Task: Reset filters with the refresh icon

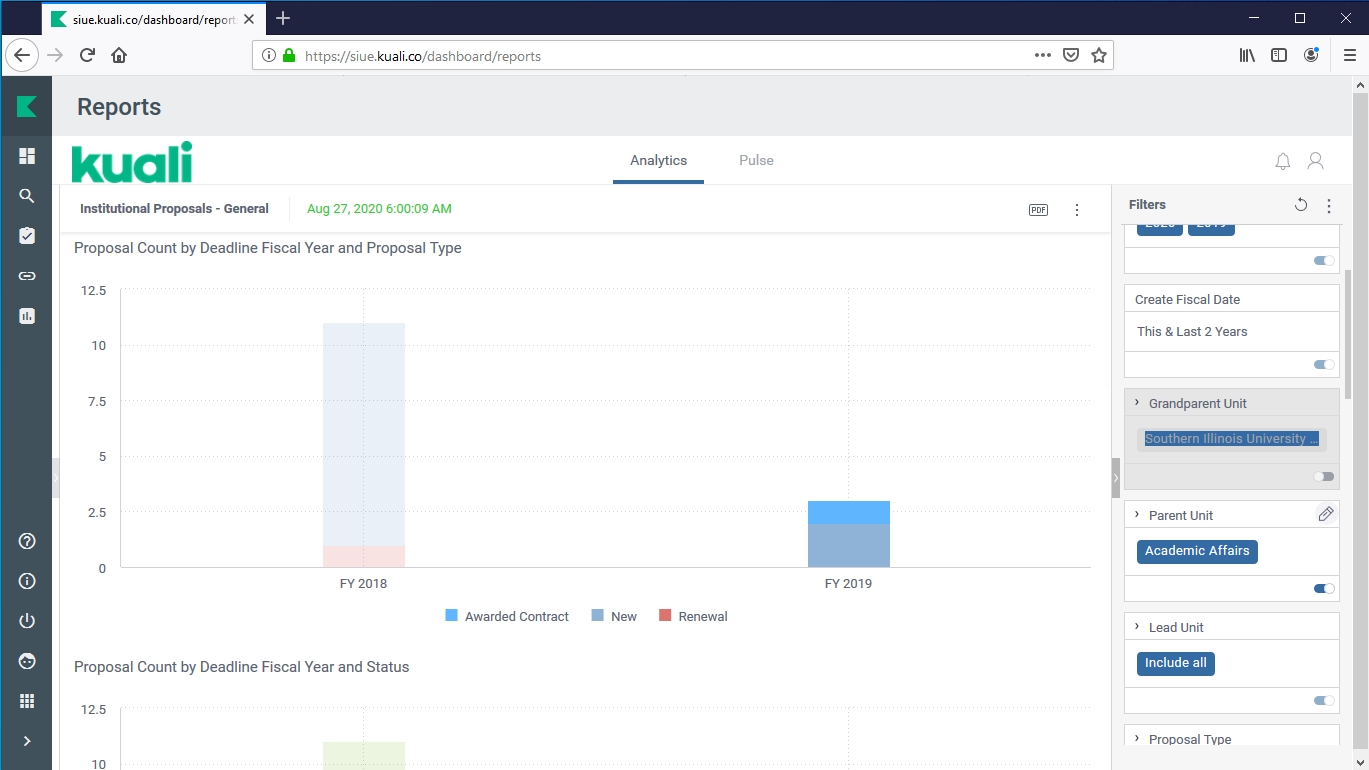Action: click(1300, 205)
